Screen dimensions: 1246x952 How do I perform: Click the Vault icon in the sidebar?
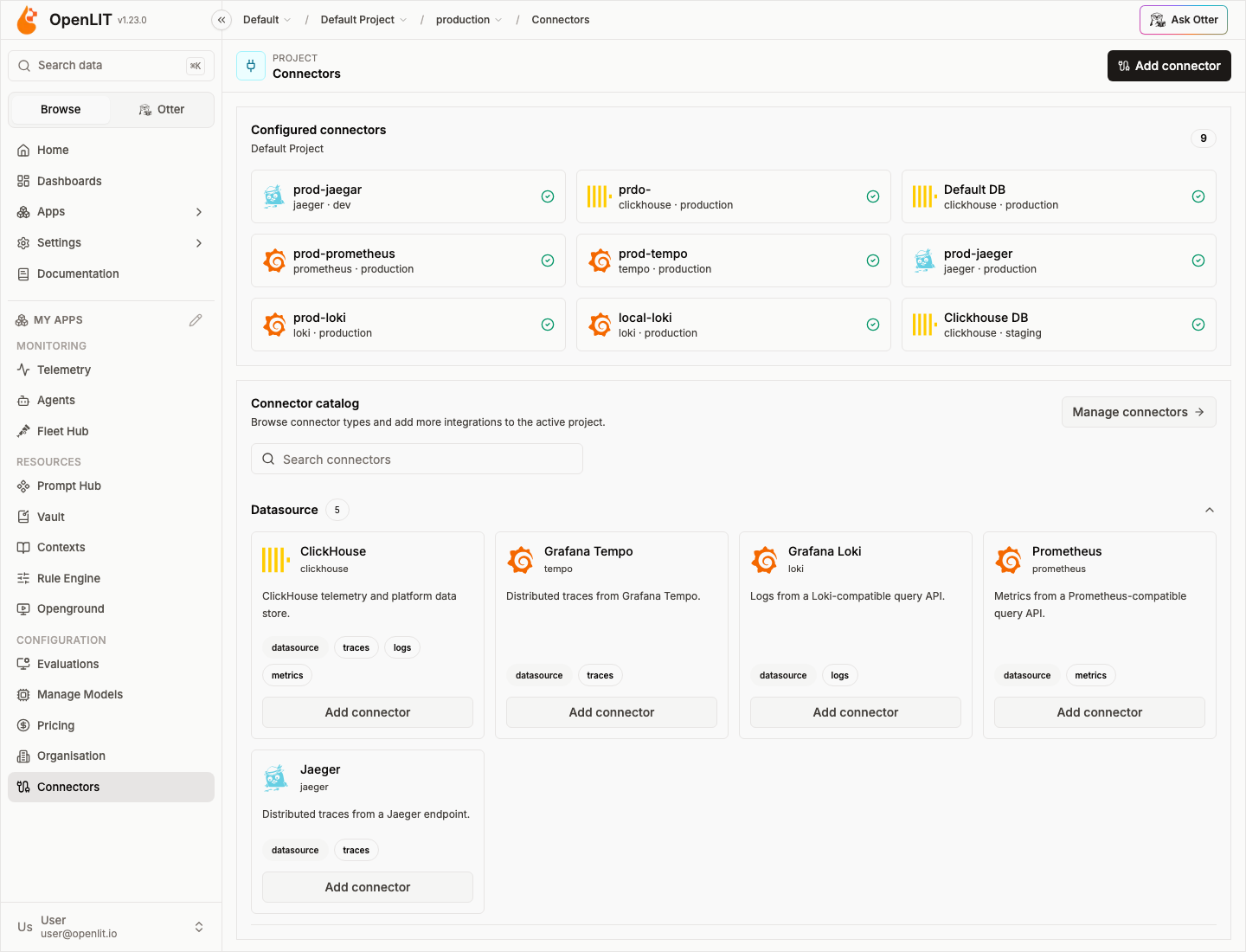[x=23, y=517]
